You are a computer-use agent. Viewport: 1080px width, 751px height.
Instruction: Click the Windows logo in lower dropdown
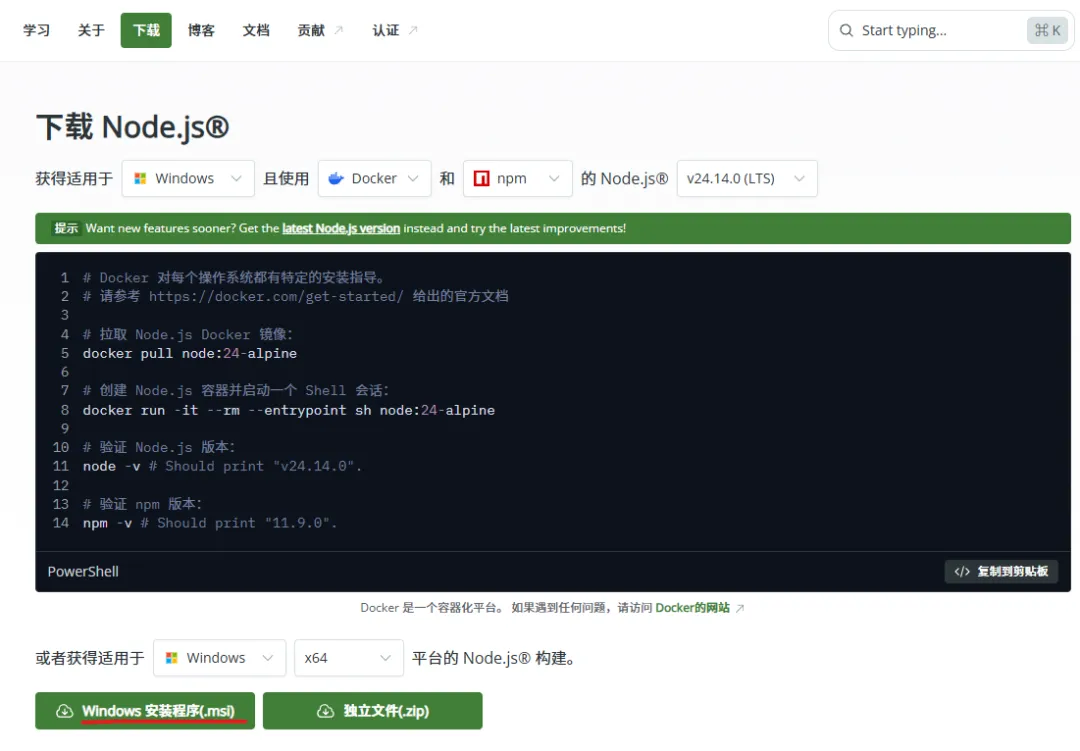[x=172, y=658]
